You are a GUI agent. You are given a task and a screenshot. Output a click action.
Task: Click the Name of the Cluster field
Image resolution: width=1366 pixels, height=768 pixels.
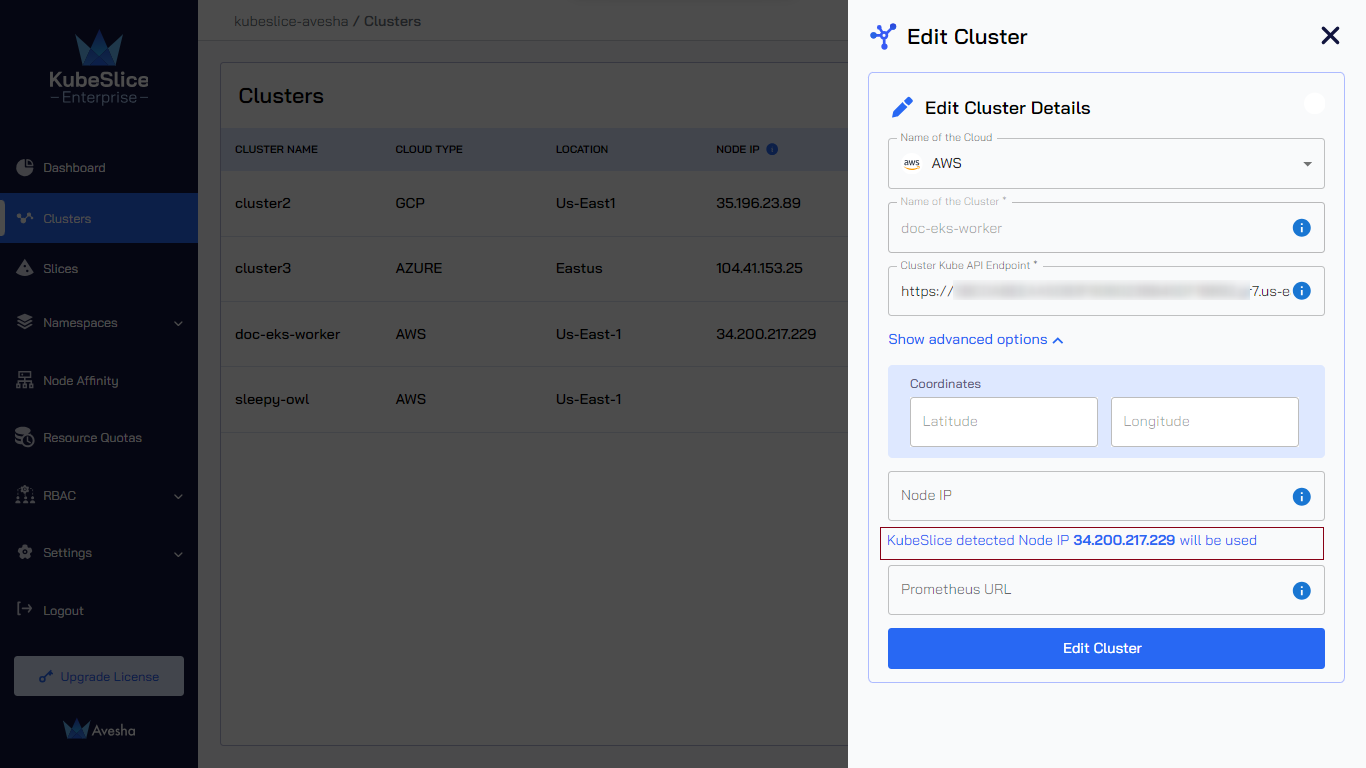pyautogui.click(x=1106, y=228)
